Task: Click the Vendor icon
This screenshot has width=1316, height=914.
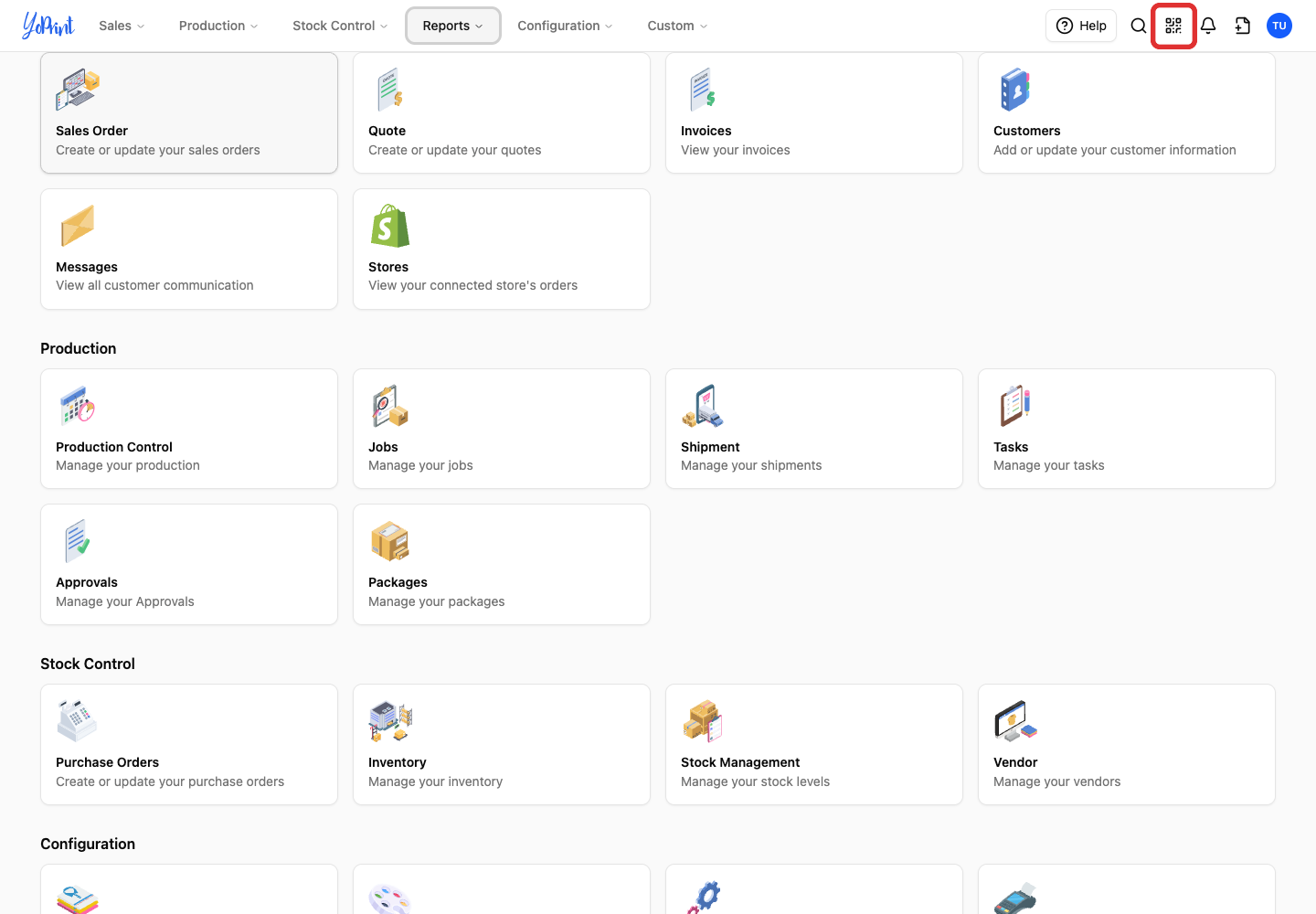Action: click(1015, 721)
